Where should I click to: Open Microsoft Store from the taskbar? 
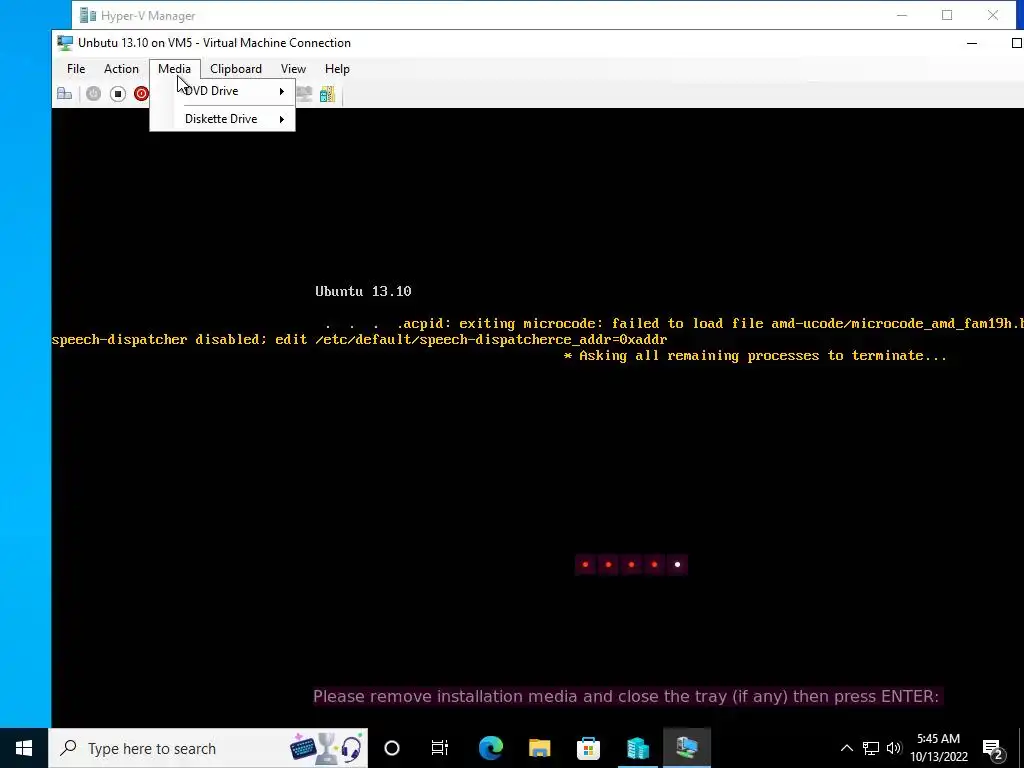pyautogui.click(x=588, y=748)
